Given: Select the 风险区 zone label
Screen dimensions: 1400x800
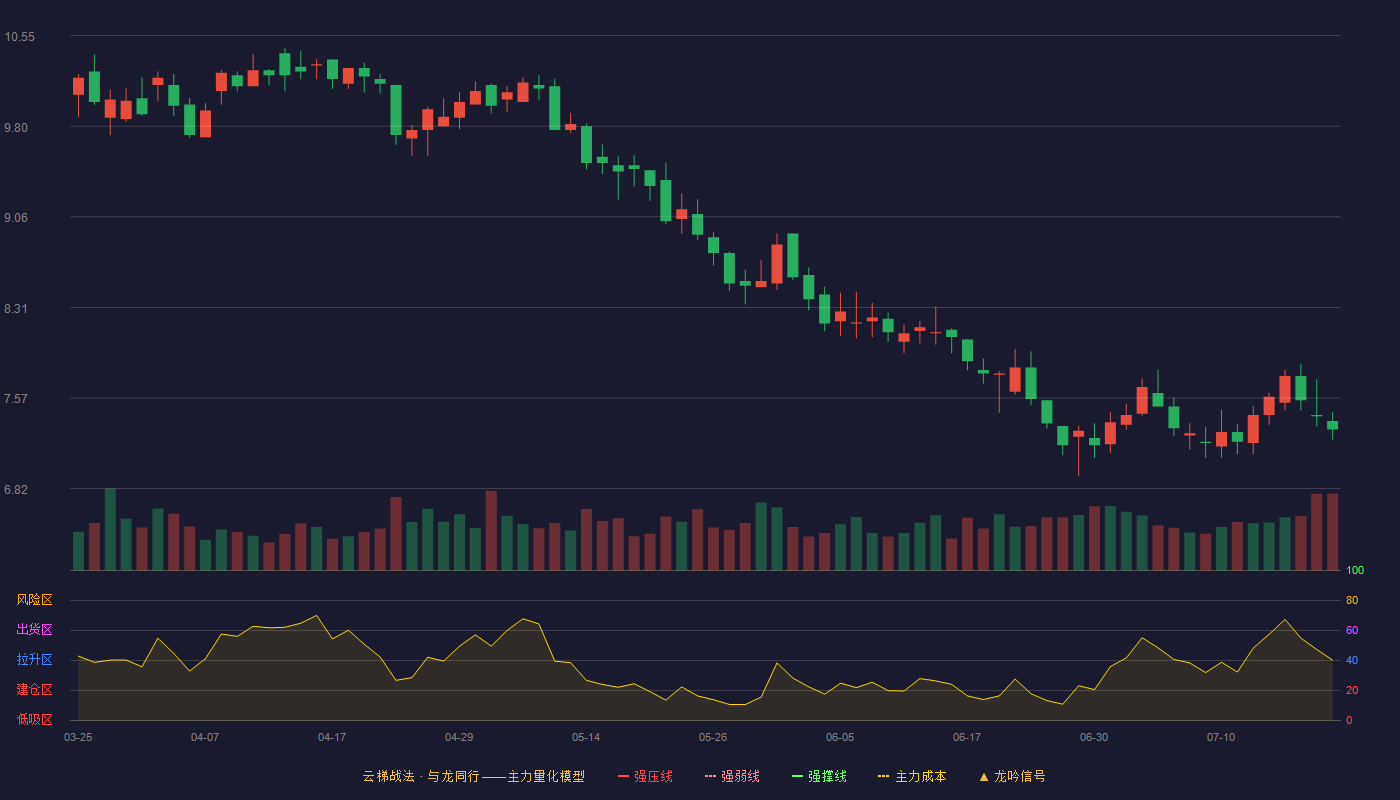Looking at the screenshot, I should click(34, 600).
